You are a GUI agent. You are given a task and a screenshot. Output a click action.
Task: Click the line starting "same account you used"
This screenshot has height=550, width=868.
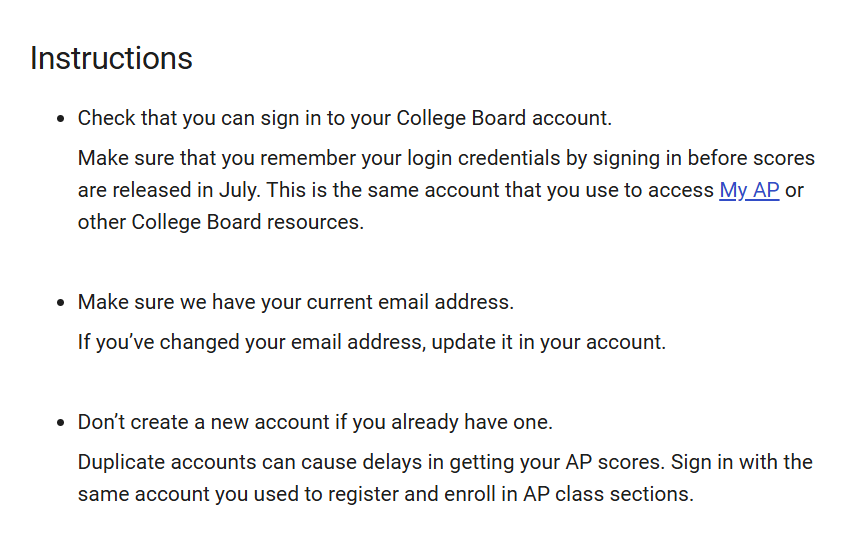[385, 494]
